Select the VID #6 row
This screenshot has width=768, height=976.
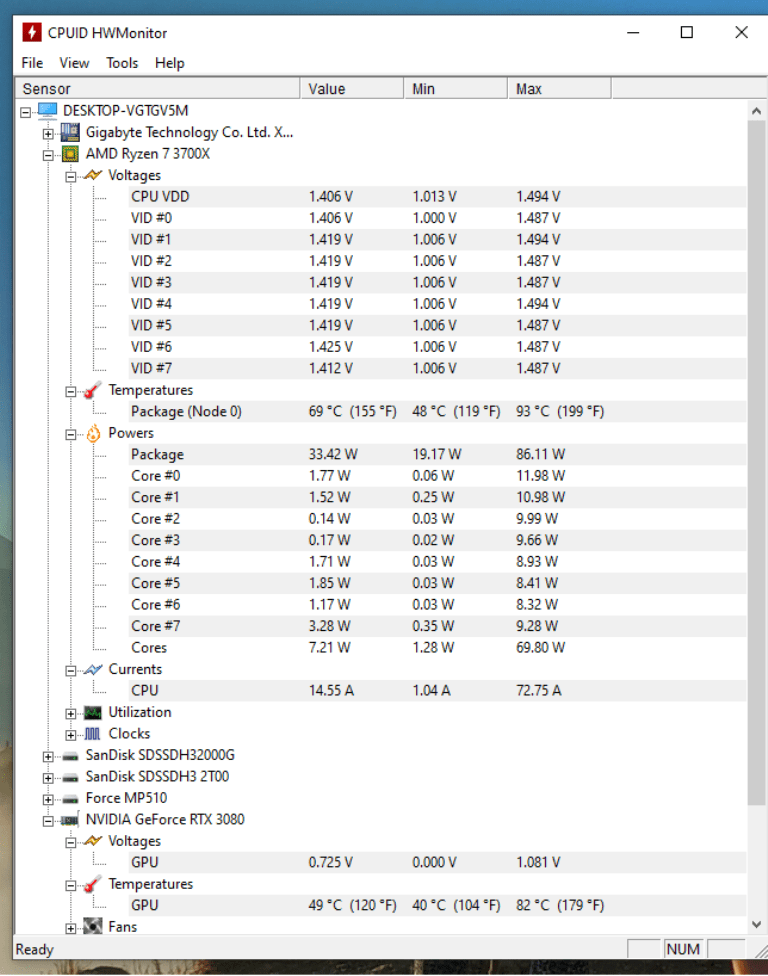click(x=438, y=347)
